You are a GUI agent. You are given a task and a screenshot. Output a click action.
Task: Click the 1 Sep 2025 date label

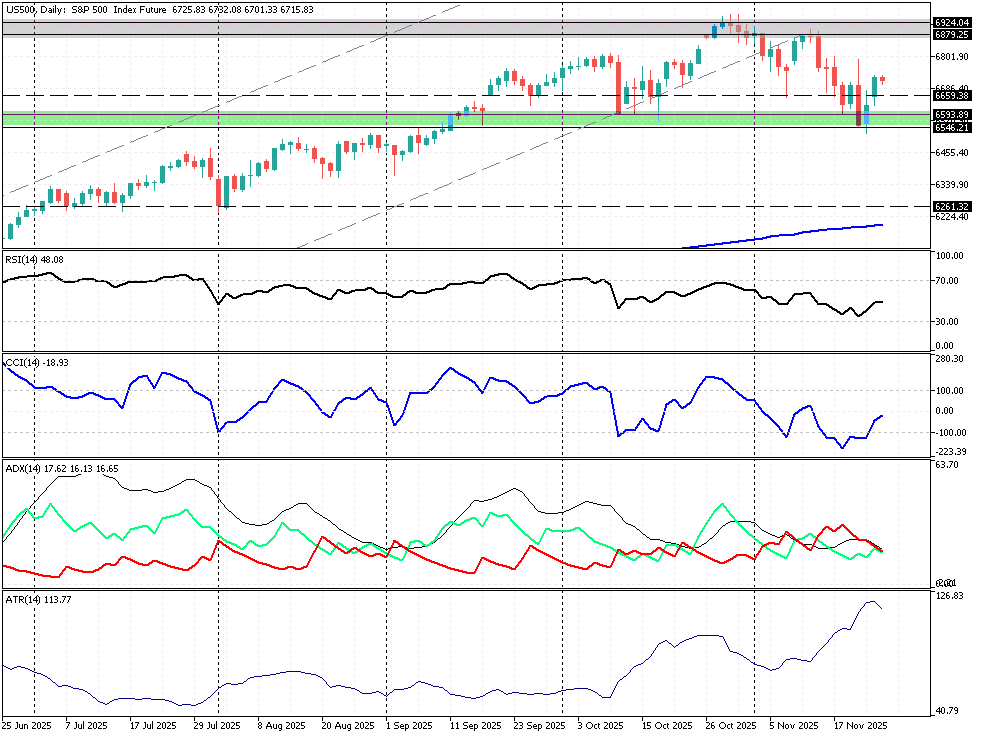pos(408,726)
